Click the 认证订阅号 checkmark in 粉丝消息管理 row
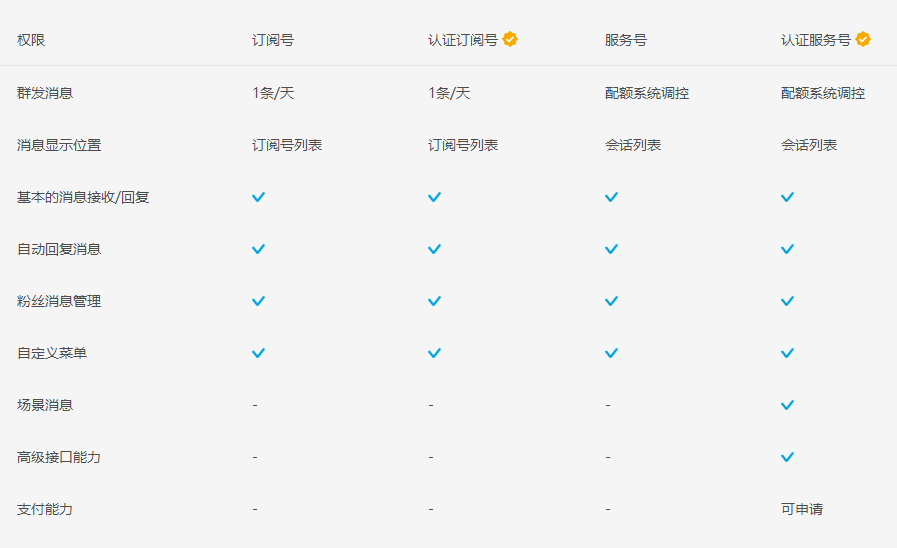897x548 pixels. click(435, 301)
